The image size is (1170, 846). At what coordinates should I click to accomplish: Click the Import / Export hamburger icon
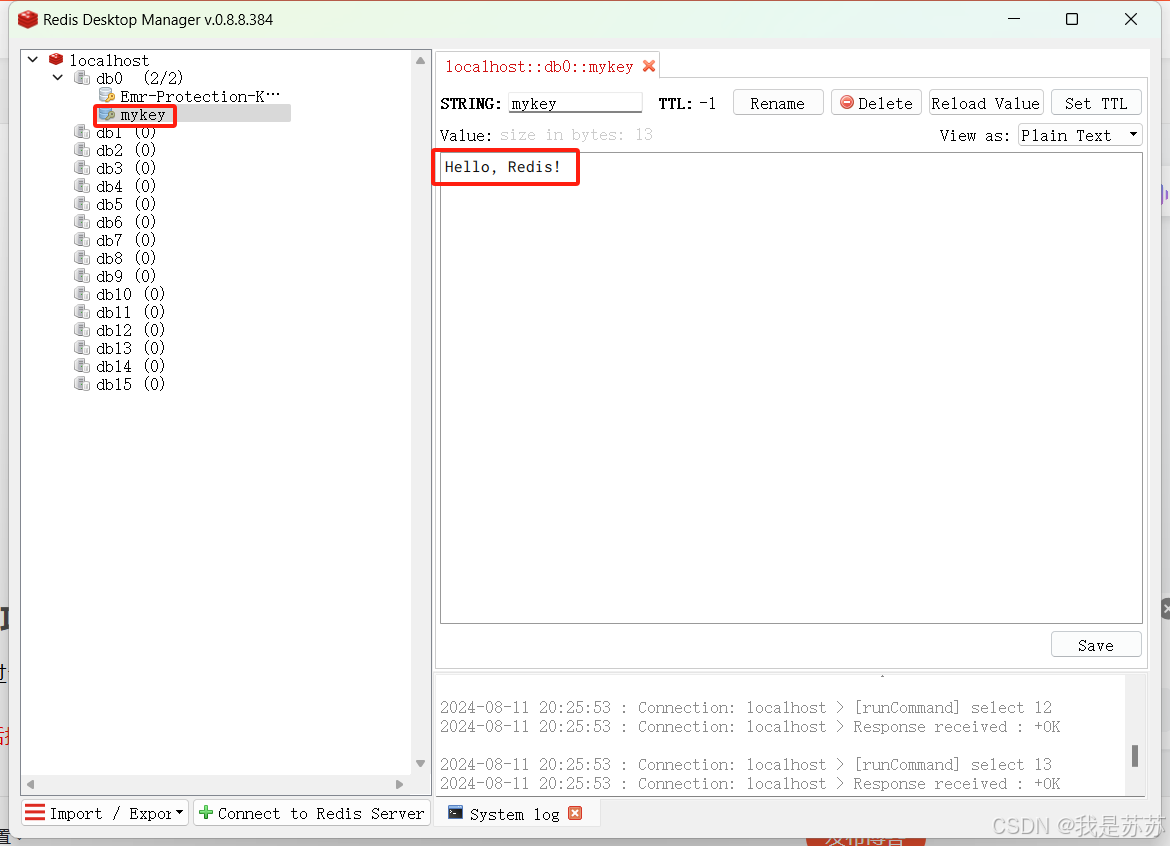click(35, 812)
